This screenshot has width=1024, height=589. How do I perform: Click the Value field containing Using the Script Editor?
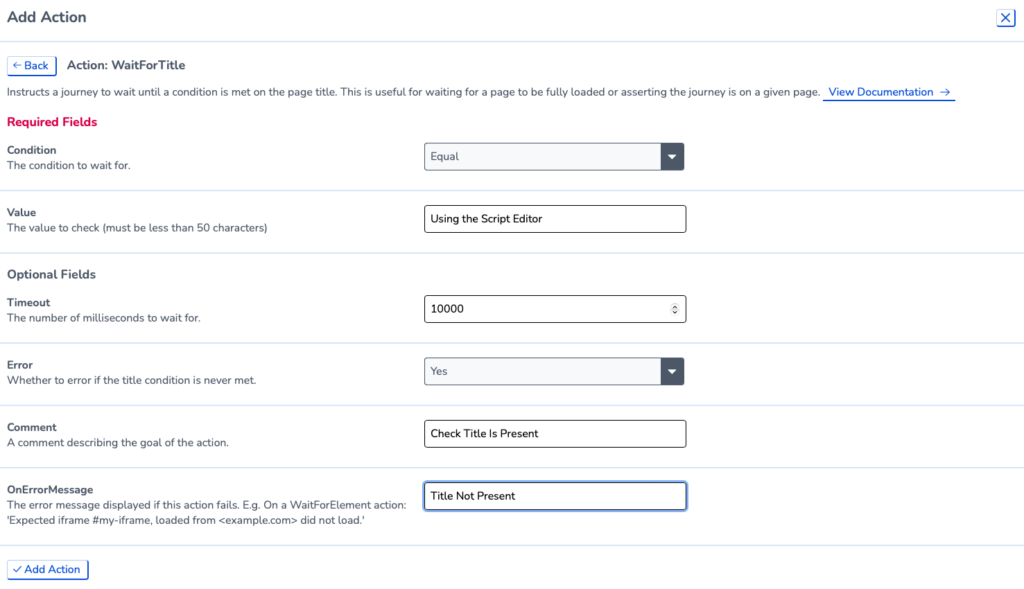(555, 219)
